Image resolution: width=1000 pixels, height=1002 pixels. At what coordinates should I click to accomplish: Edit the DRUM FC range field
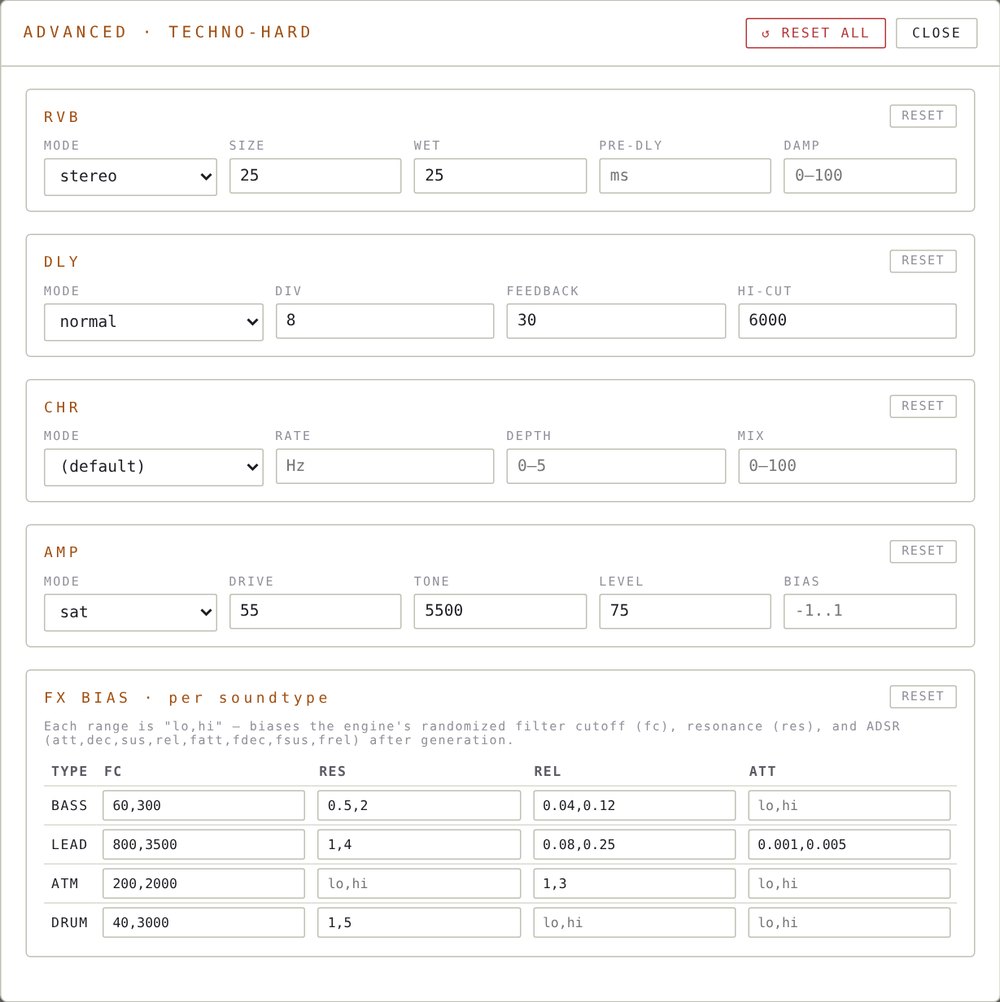pyautogui.click(x=204, y=922)
